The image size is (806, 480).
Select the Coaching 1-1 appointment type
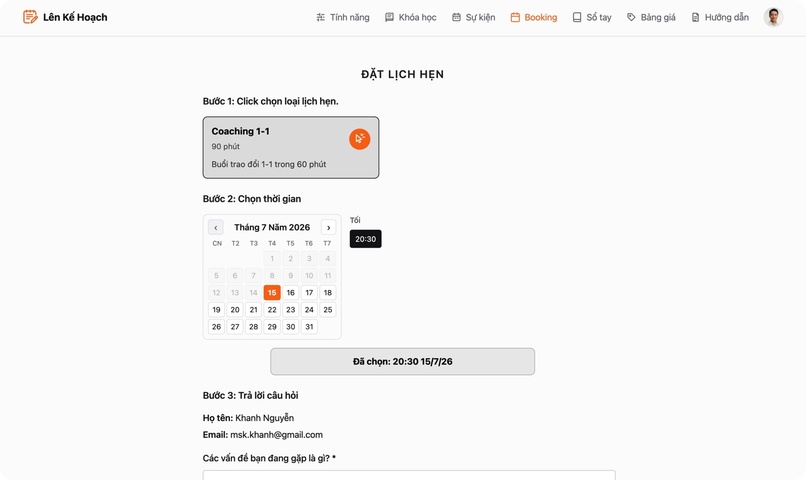pos(291,147)
